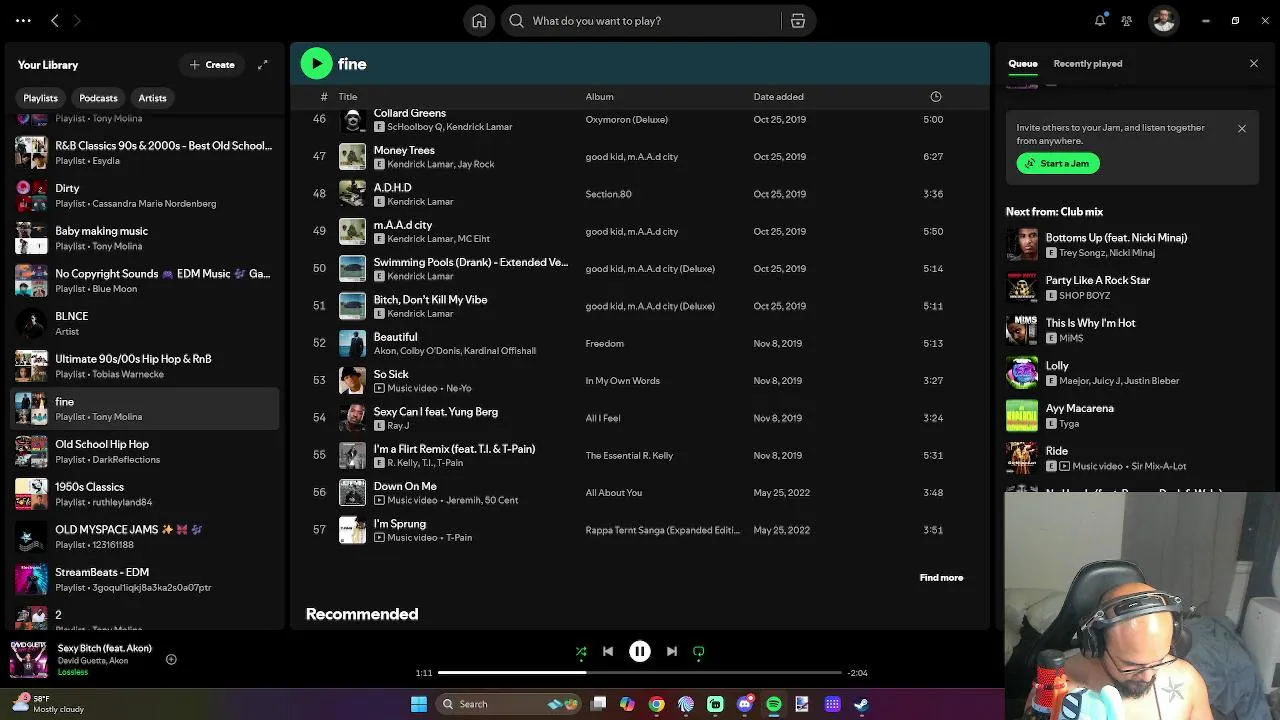
Task: Click the Find more link
Action: click(x=941, y=577)
